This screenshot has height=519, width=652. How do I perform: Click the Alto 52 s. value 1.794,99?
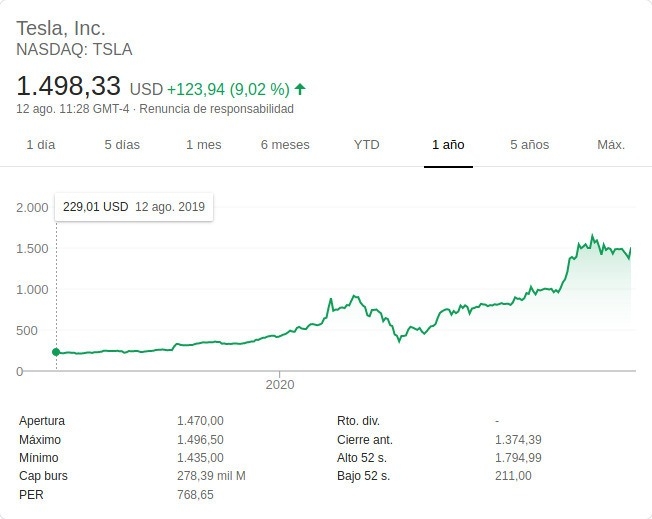(518, 458)
